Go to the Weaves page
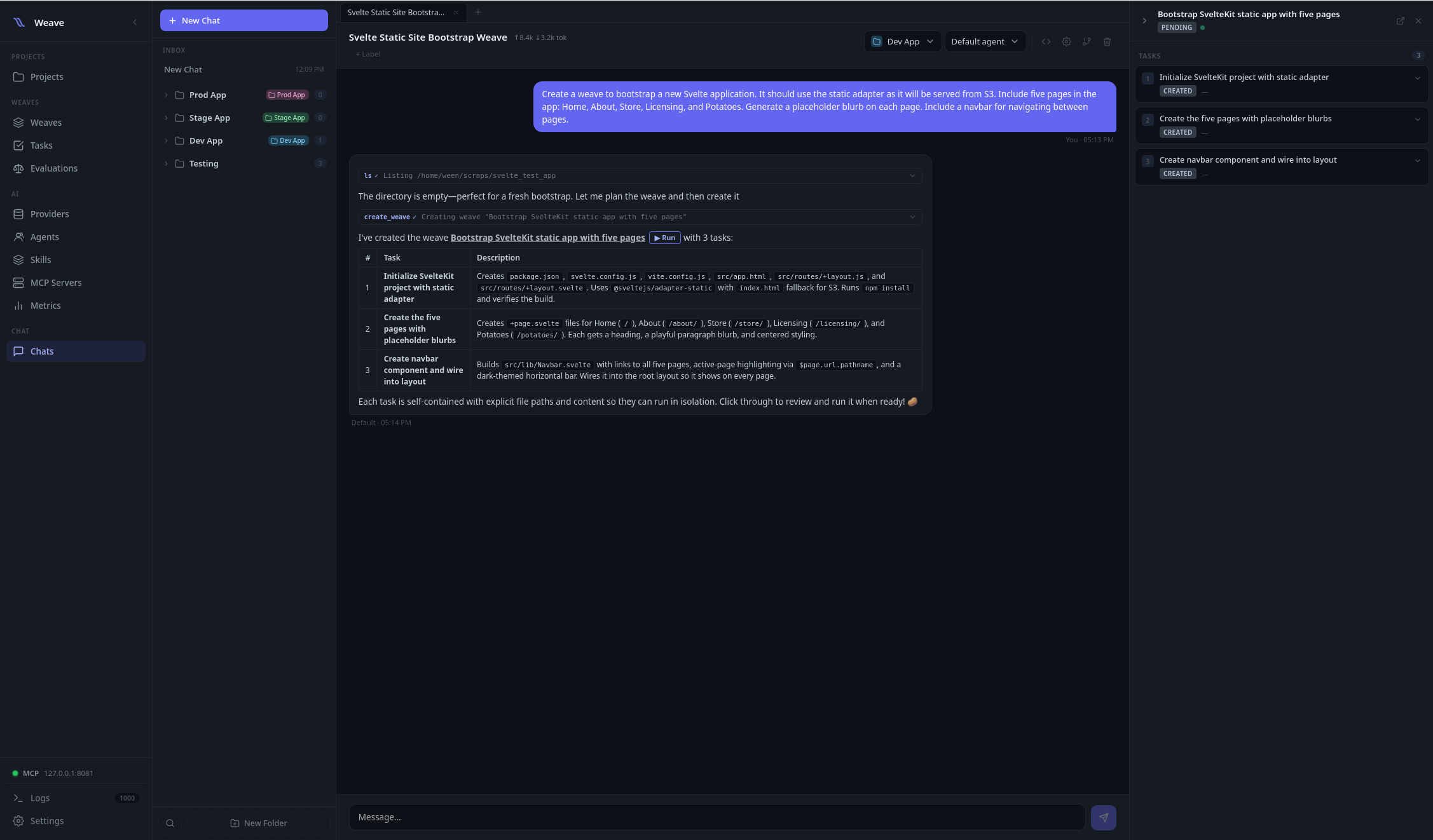 pyautogui.click(x=76, y=123)
